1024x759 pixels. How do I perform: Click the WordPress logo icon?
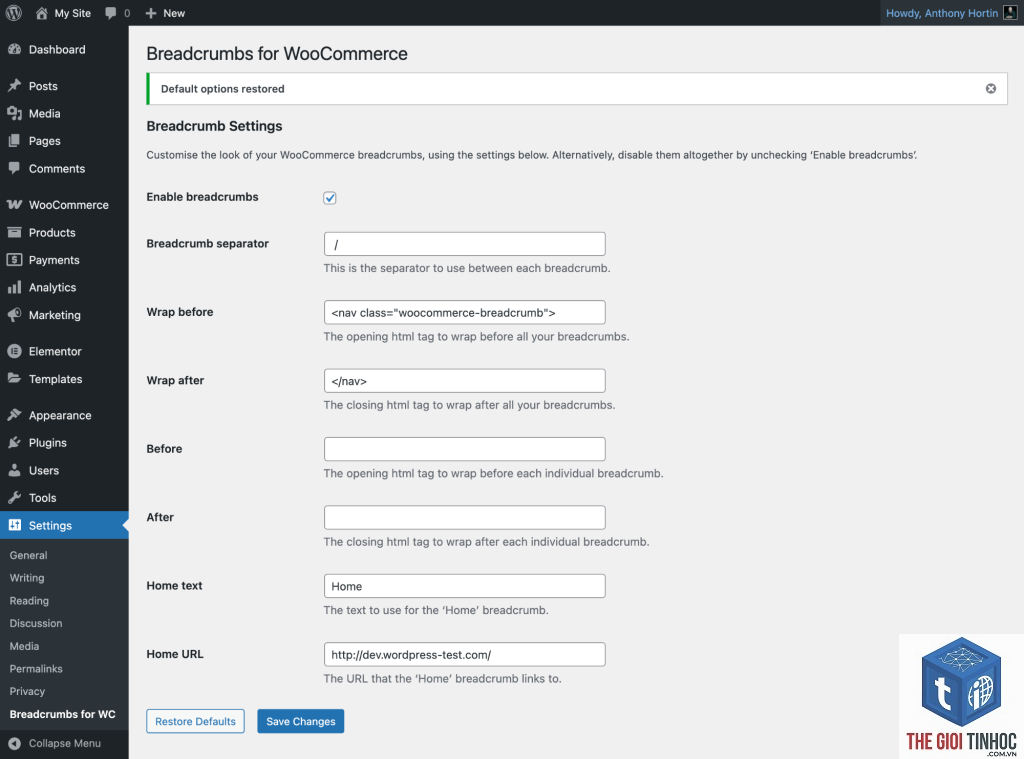click(x=14, y=13)
